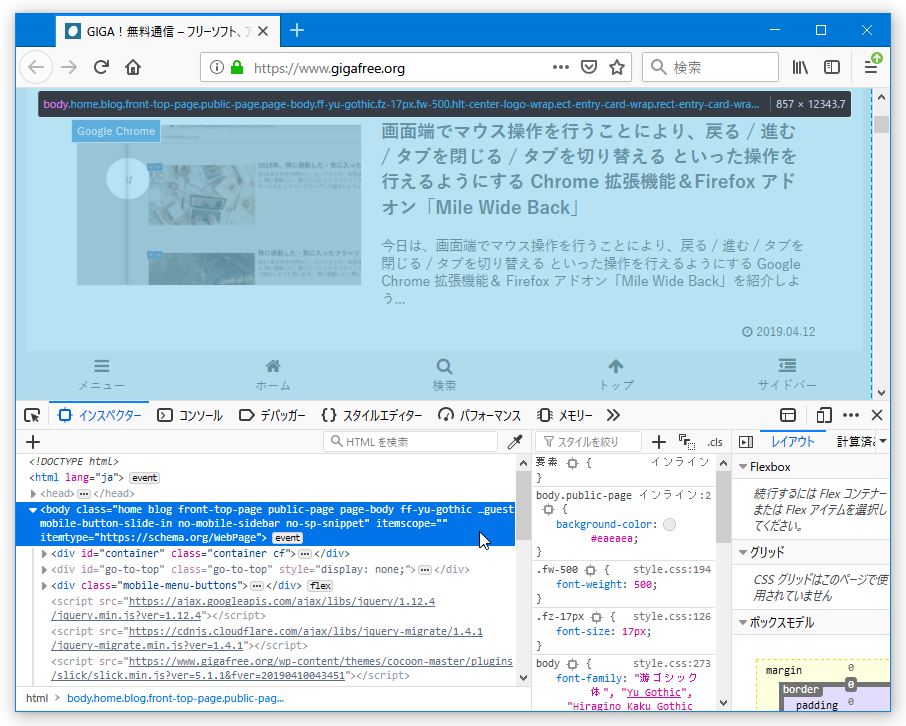Image resolution: width=906 pixels, height=726 pixels.
Task: Click the highlighter icon beside body.public-page
Action: pyautogui.click(x=548, y=509)
